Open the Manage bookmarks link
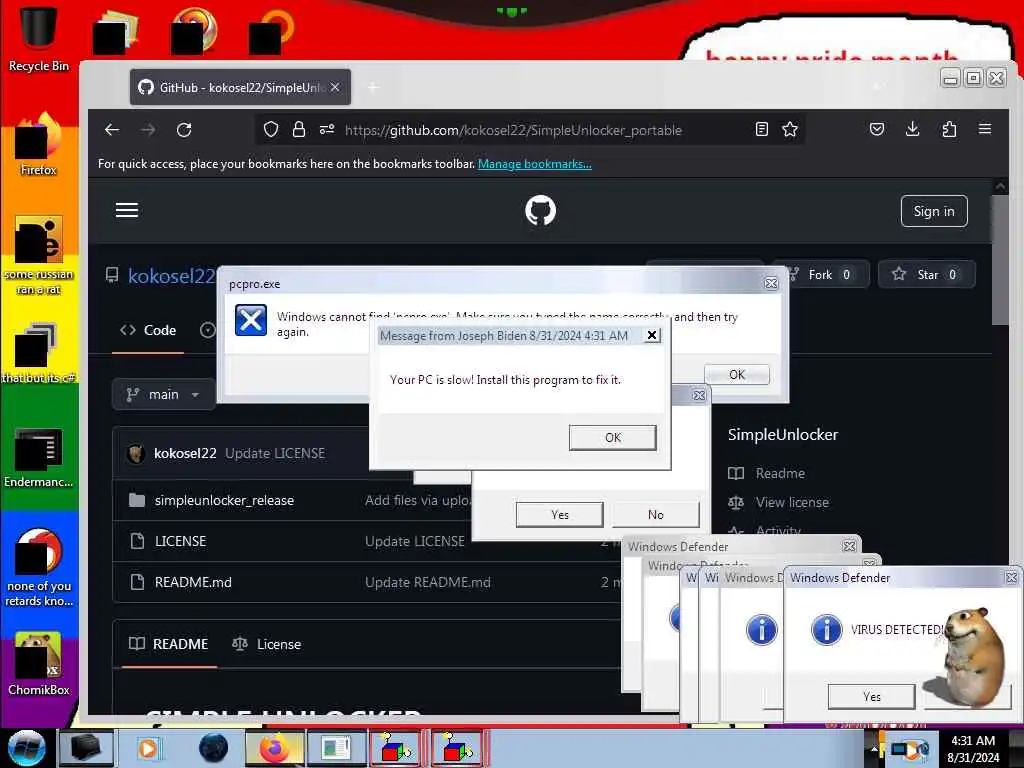The height and width of the screenshot is (768, 1024). tap(535, 164)
